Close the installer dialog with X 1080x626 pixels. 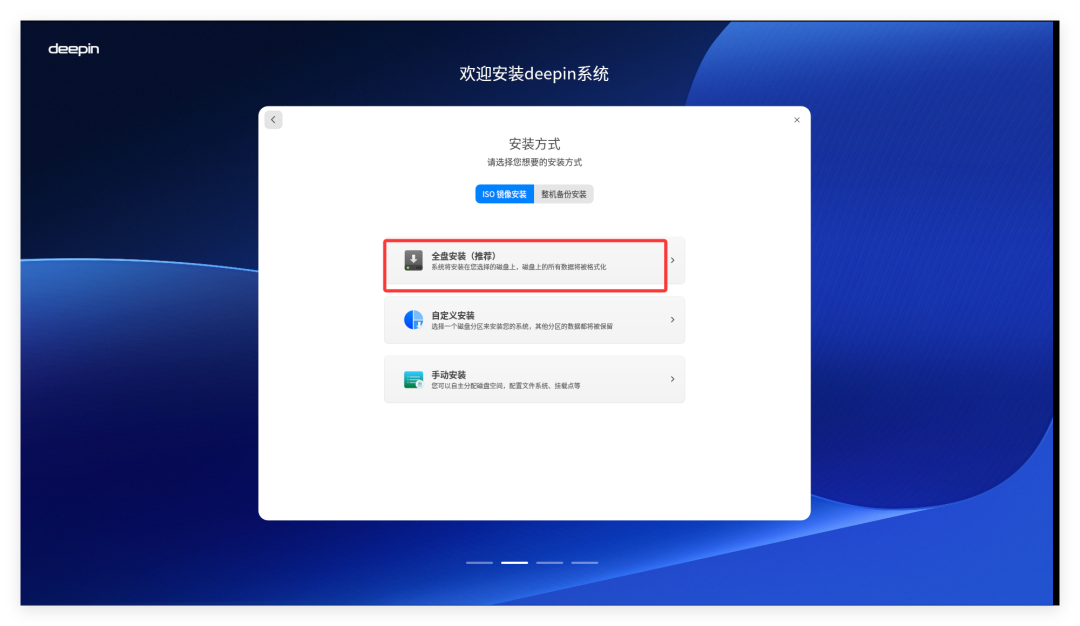point(797,120)
